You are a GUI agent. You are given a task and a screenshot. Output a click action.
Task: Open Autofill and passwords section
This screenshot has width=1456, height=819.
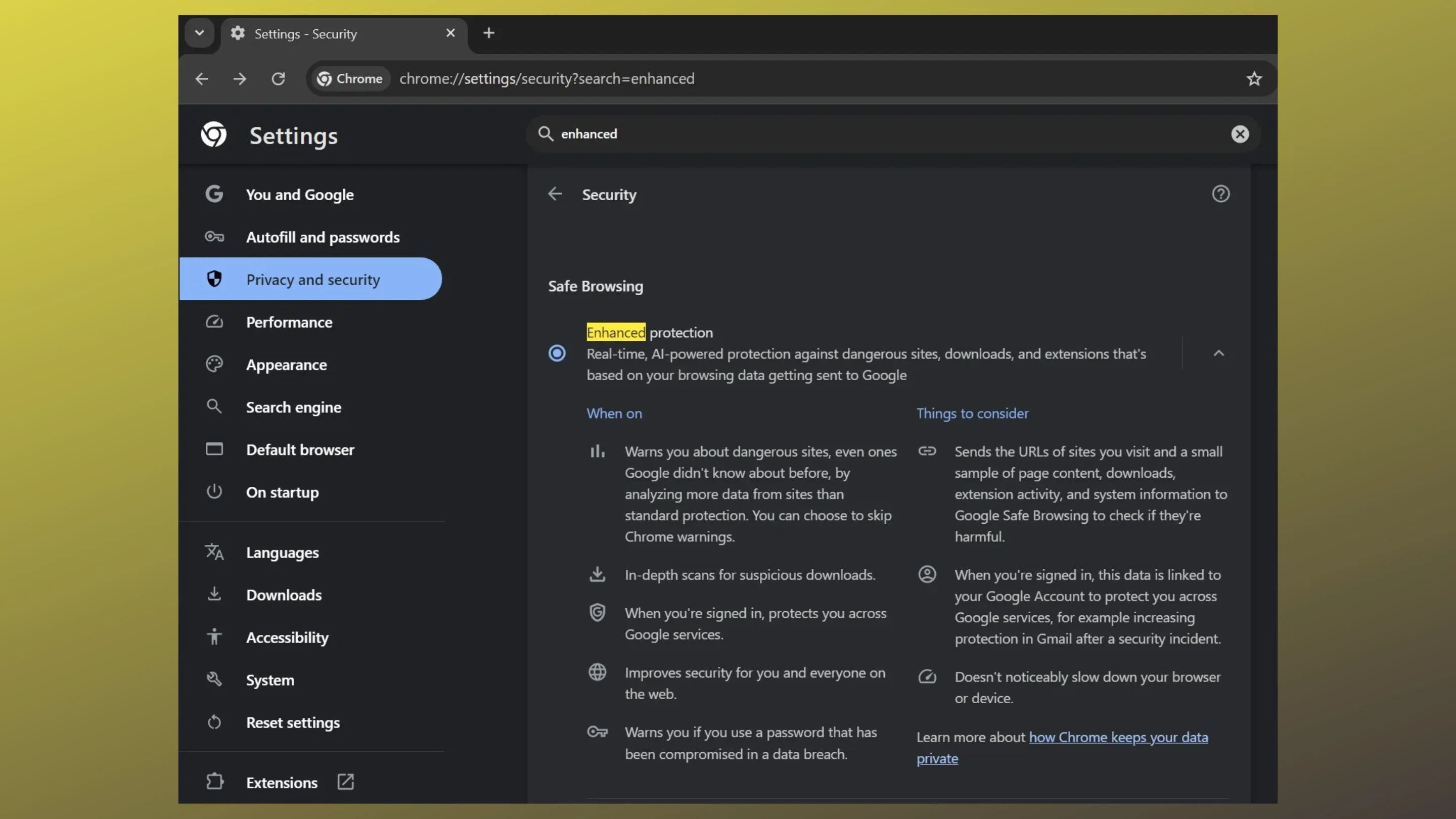pos(322,237)
